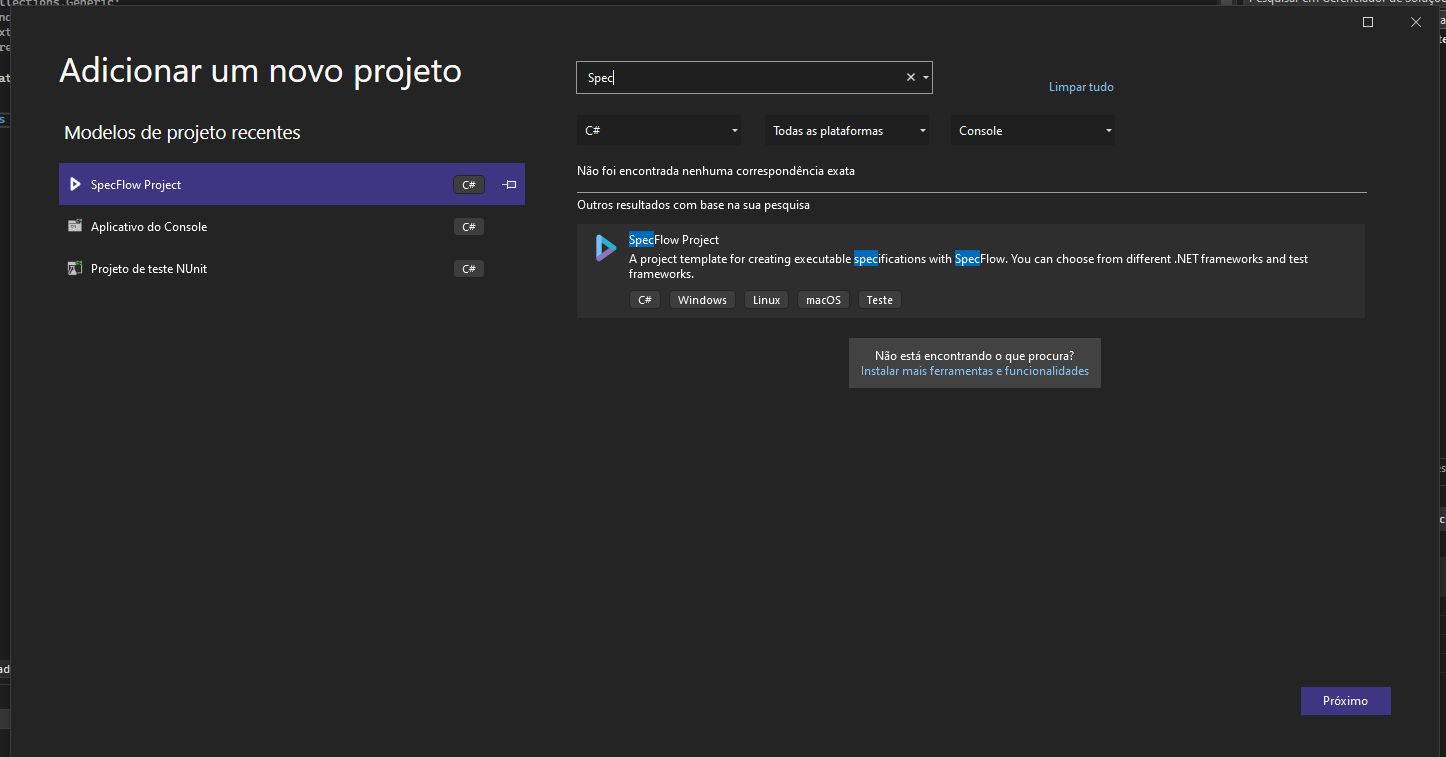Image resolution: width=1446 pixels, height=757 pixels.
Task: Clear the search box with the X icon
Action: (x=910, y=77)
